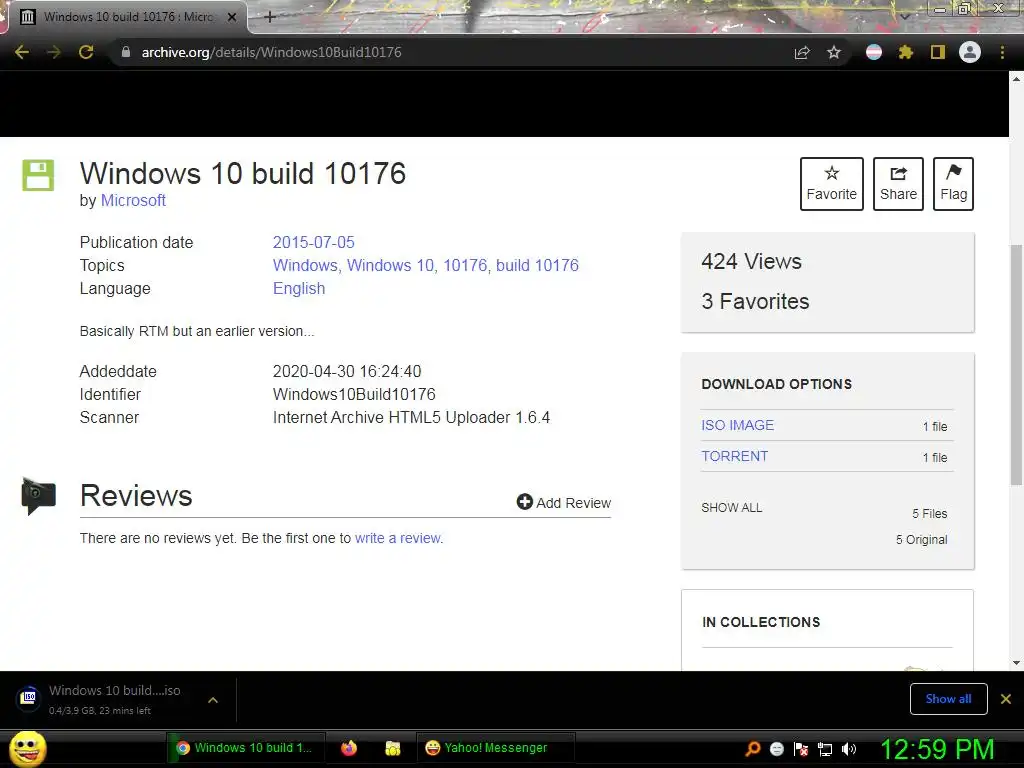View site information padlock icon
This screenshot has width=1024, height=768.
pyautogui.click(x=126, y=52)
